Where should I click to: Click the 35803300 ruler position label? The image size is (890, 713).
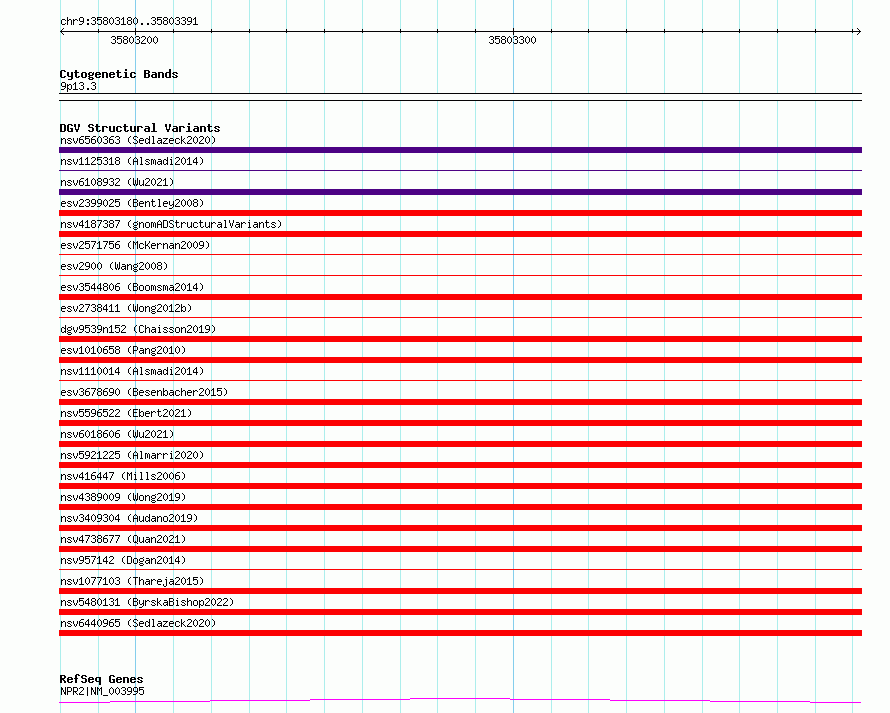tap(512, 40)
